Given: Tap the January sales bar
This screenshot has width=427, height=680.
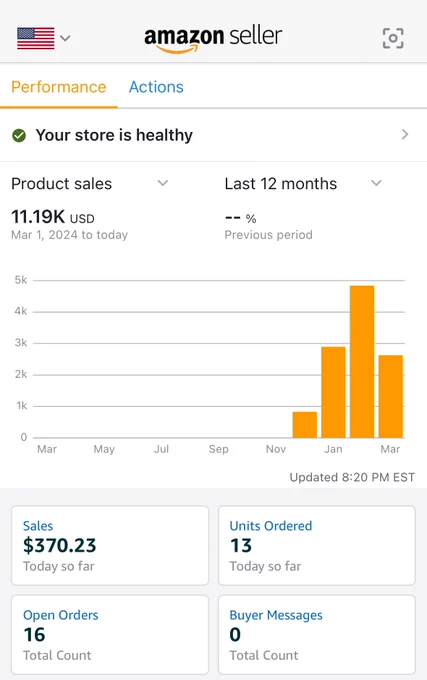Looking at the screenshot, I should [x=333, y=392].
